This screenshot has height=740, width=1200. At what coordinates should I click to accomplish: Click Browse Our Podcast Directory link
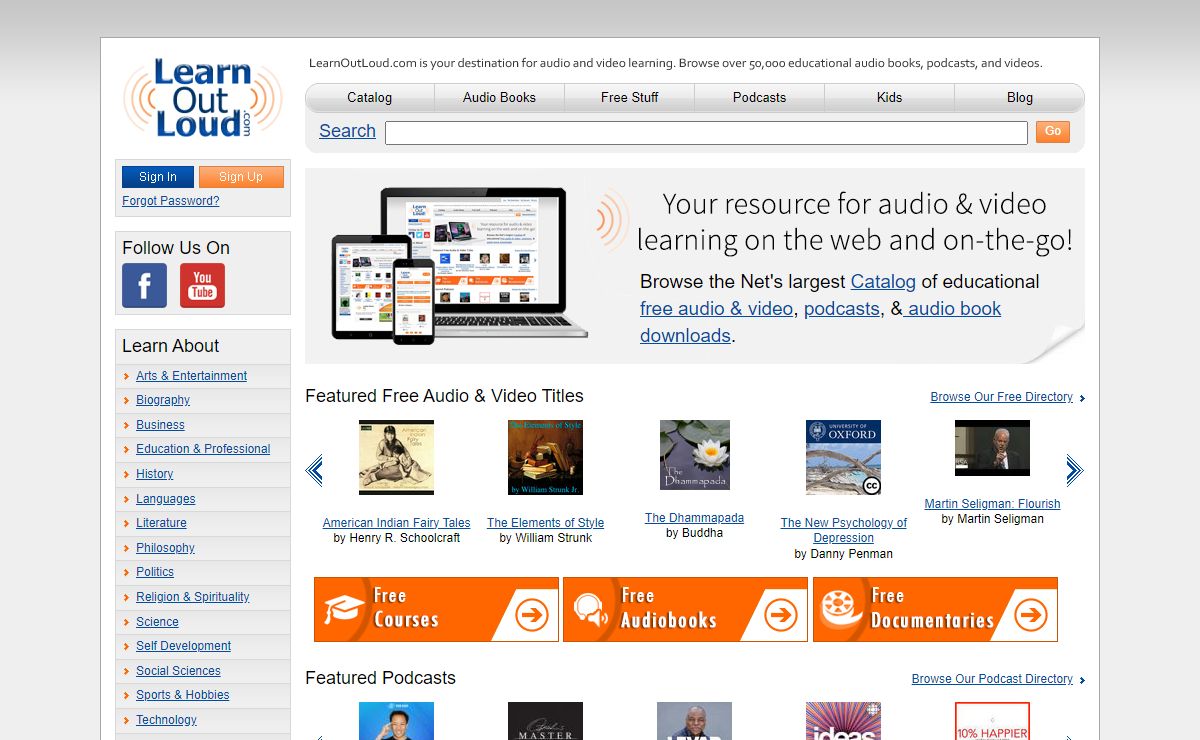992,679
